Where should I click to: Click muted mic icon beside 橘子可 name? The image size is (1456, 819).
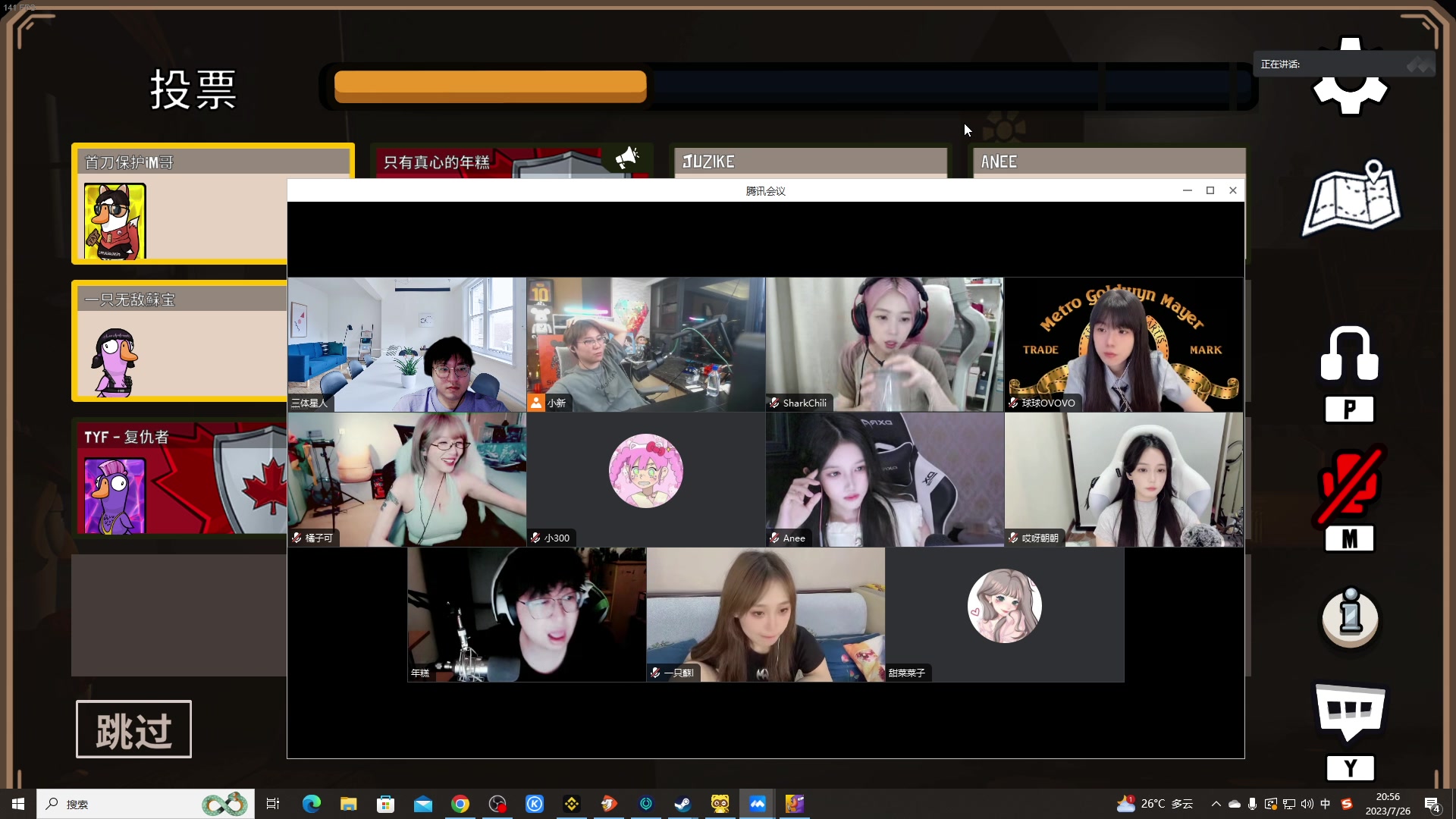[297, 538]
